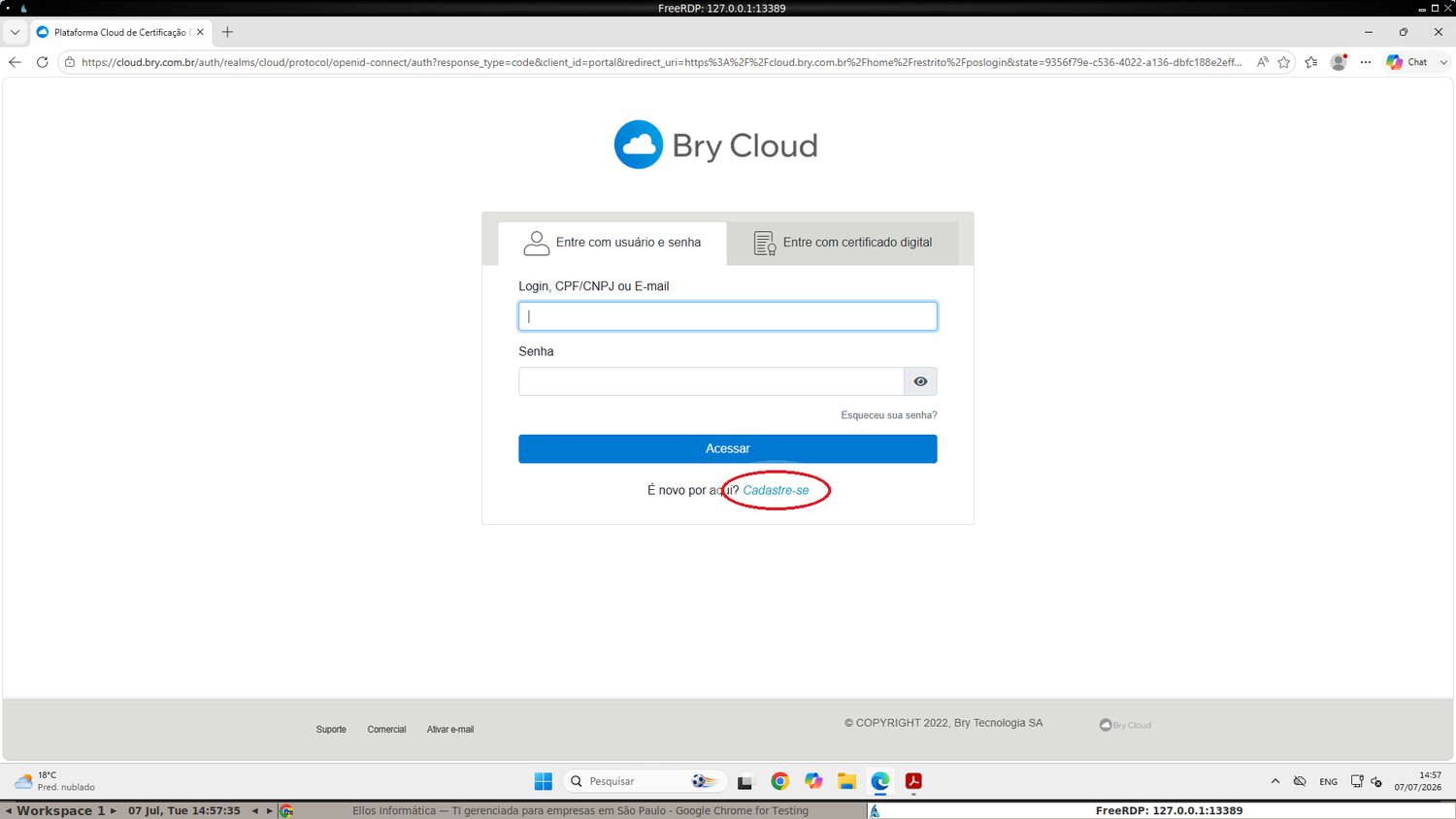Screen dimensions: 1456x819
Task: Go to next workspace arrow
Action: pyautogui.click(x=113, y=810)
